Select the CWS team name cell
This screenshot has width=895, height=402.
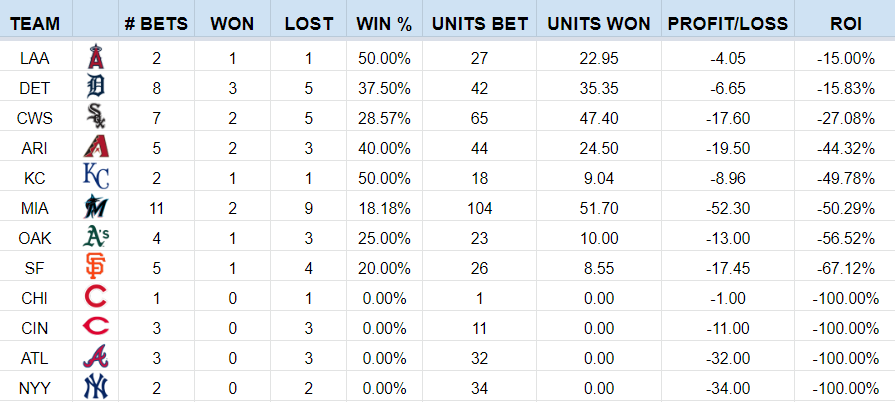(x=34, y=118)
